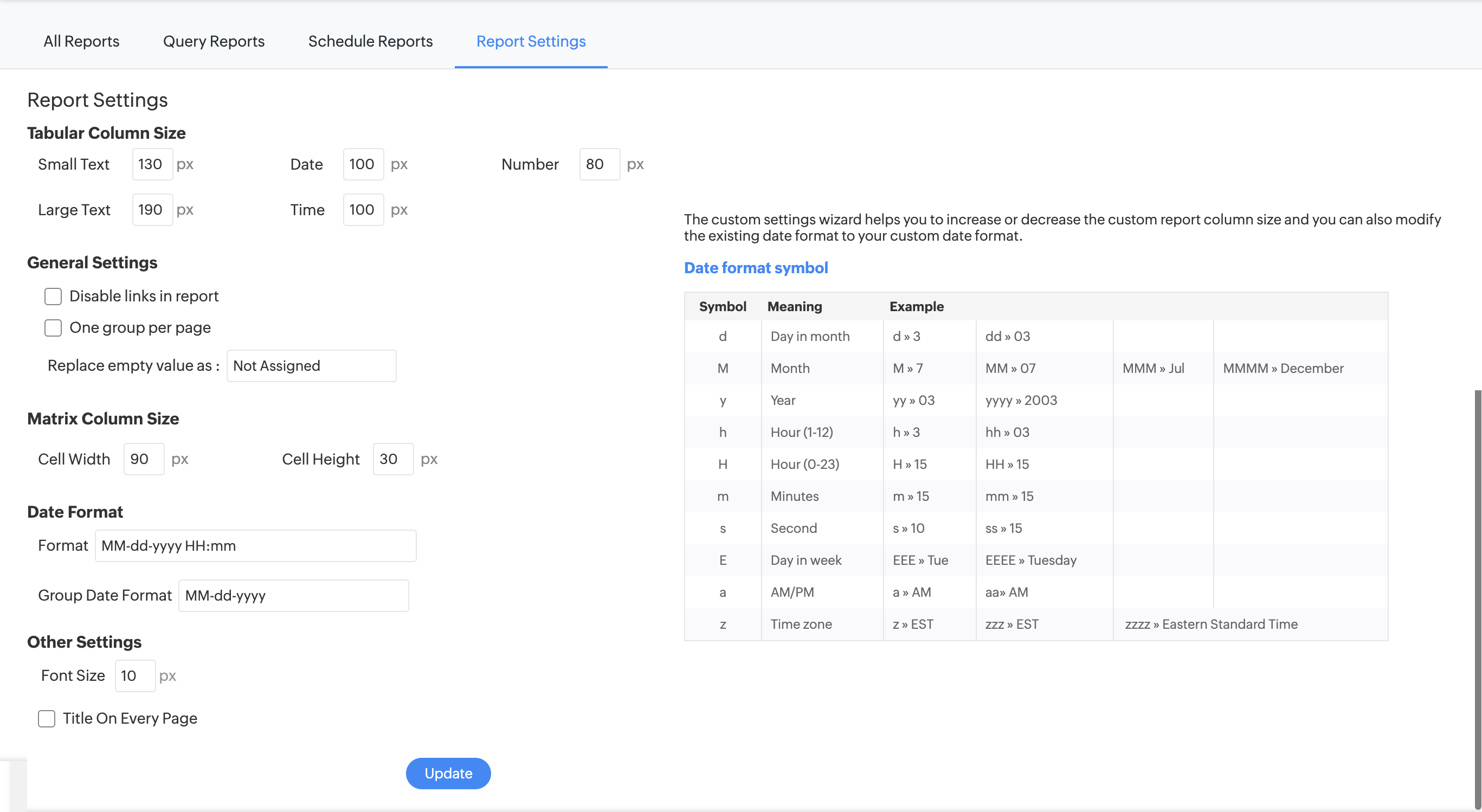Viewport: 1482px width, 812px height.
Task: Check One group per page
Action: (53, 328)
